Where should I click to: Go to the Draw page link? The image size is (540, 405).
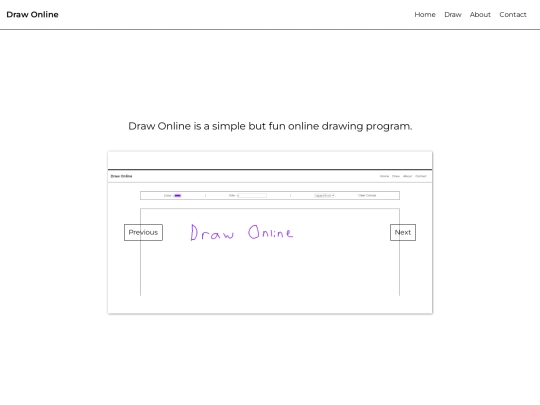tap(453, 14)
